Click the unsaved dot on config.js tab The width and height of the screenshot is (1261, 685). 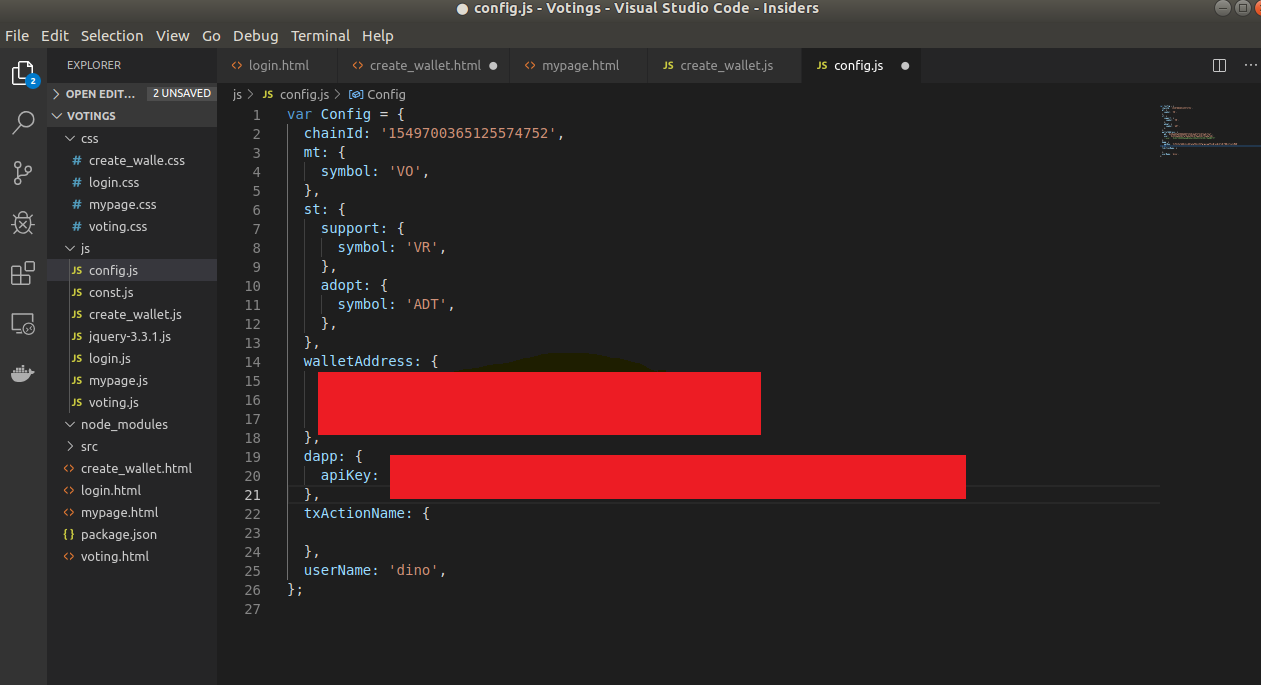click(904, 64)
